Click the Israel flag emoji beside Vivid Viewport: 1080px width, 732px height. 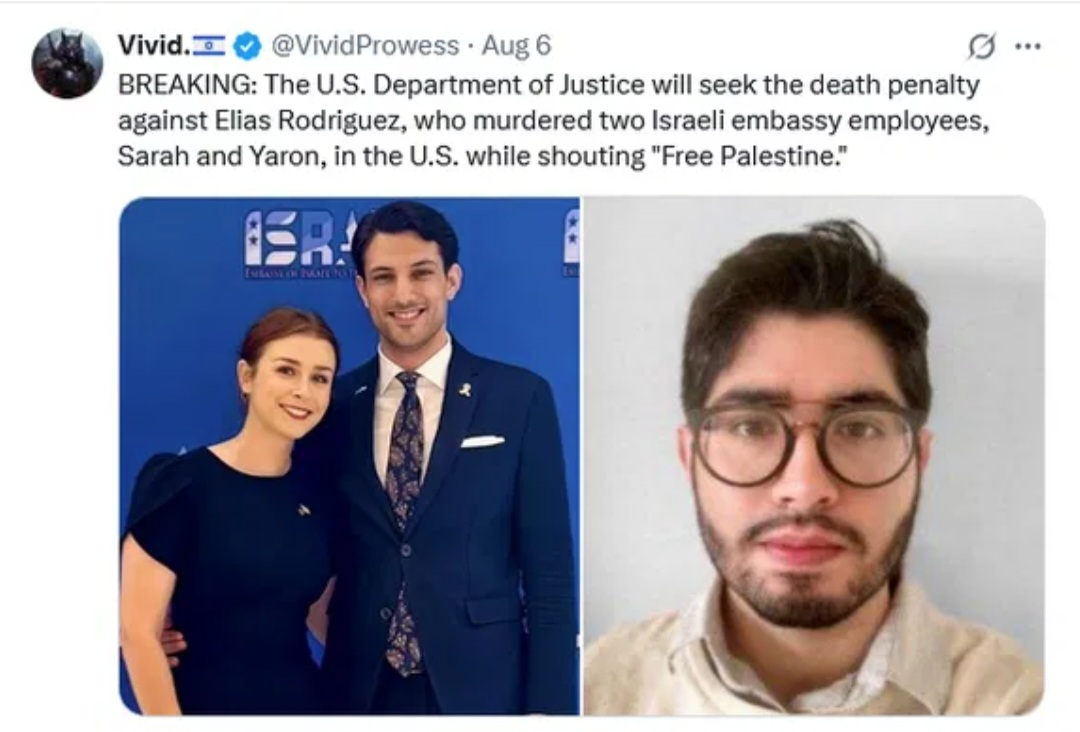click(x=209, y=45)
